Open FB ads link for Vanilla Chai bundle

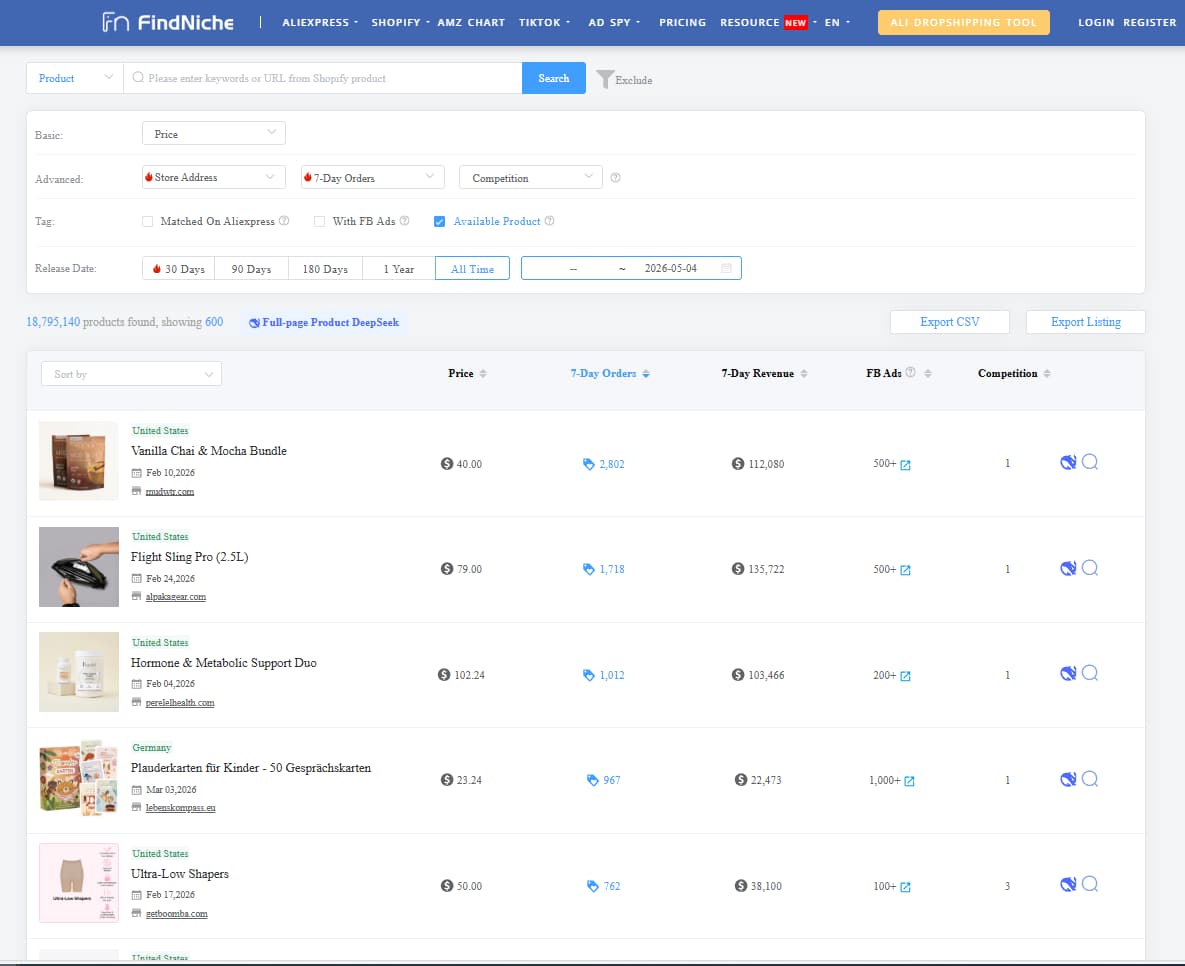pyautogui.click(x=905, y=464)
